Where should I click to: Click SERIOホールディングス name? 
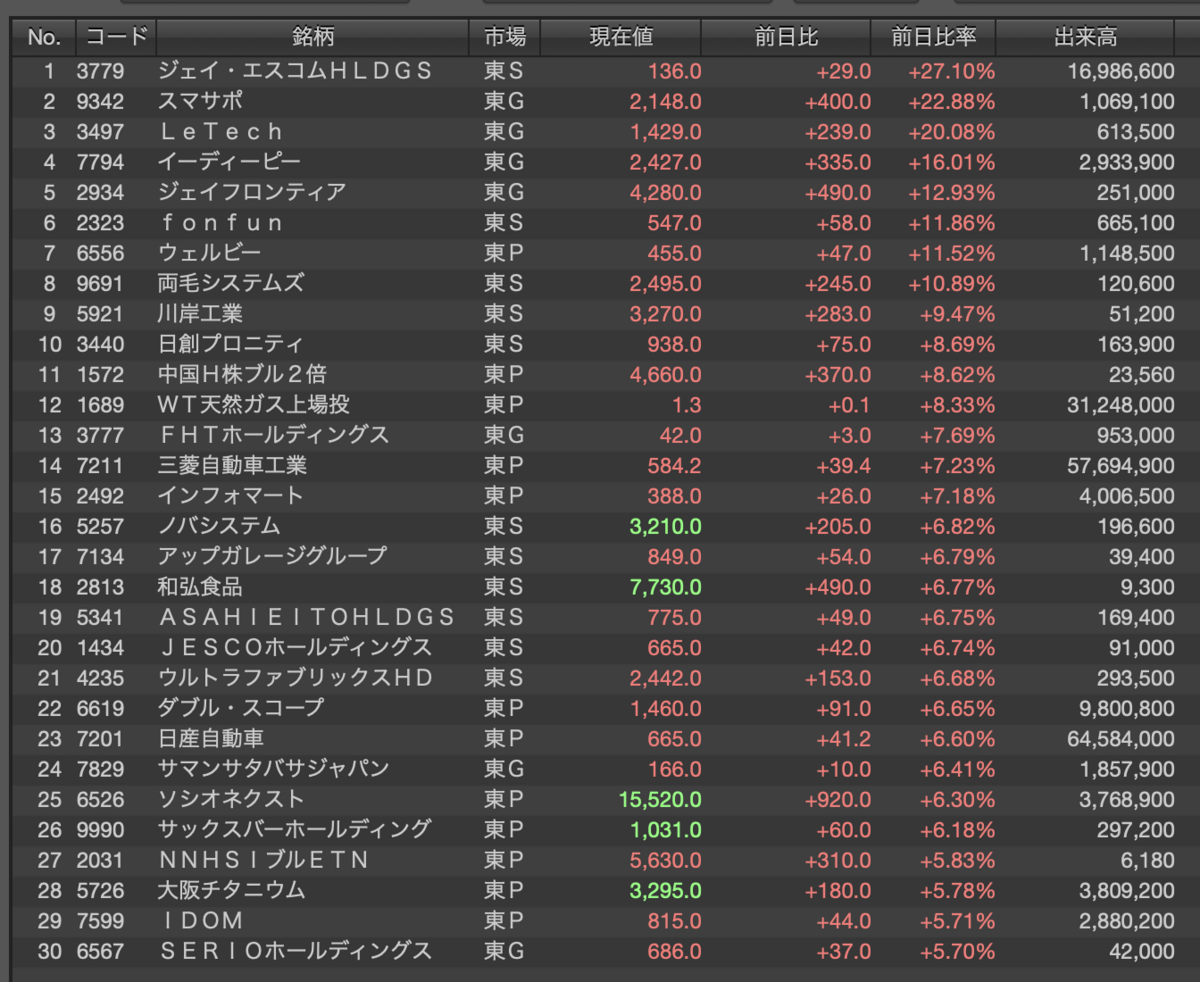[x=295, y=950]
